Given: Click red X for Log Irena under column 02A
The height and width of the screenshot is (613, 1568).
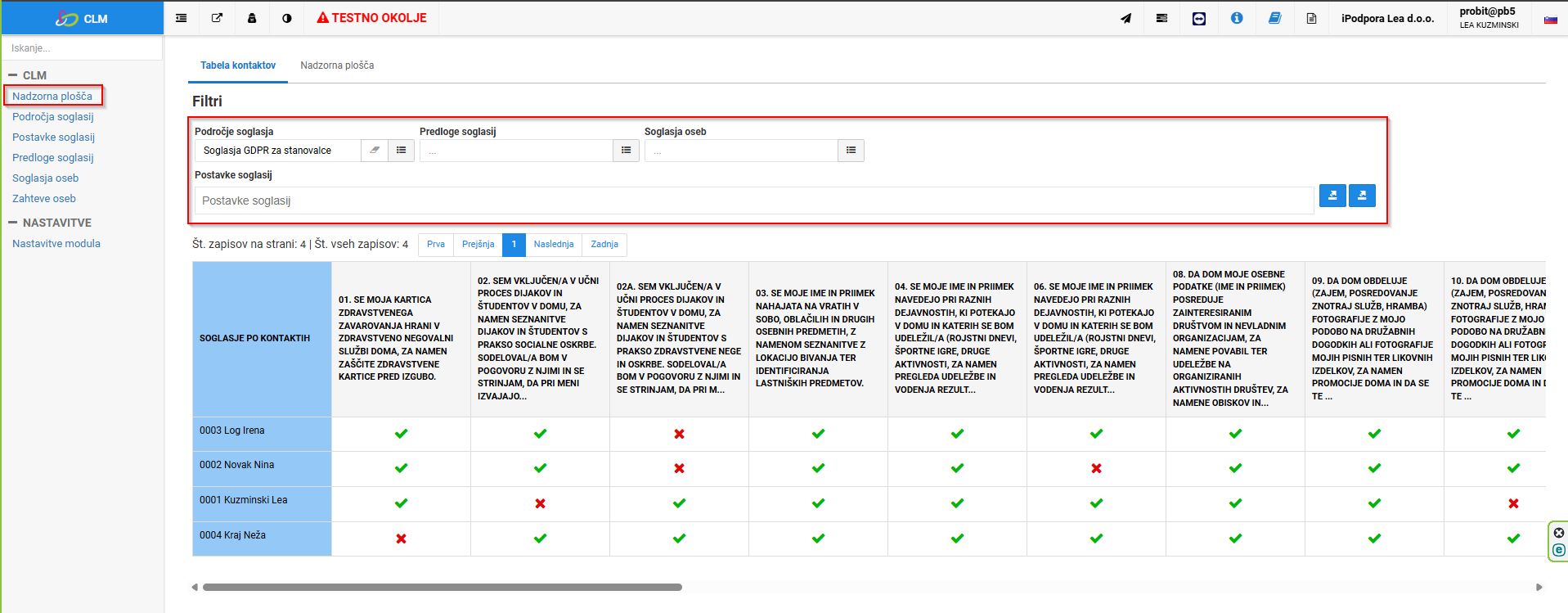Looking at the screenshot, I should (679, 434).
